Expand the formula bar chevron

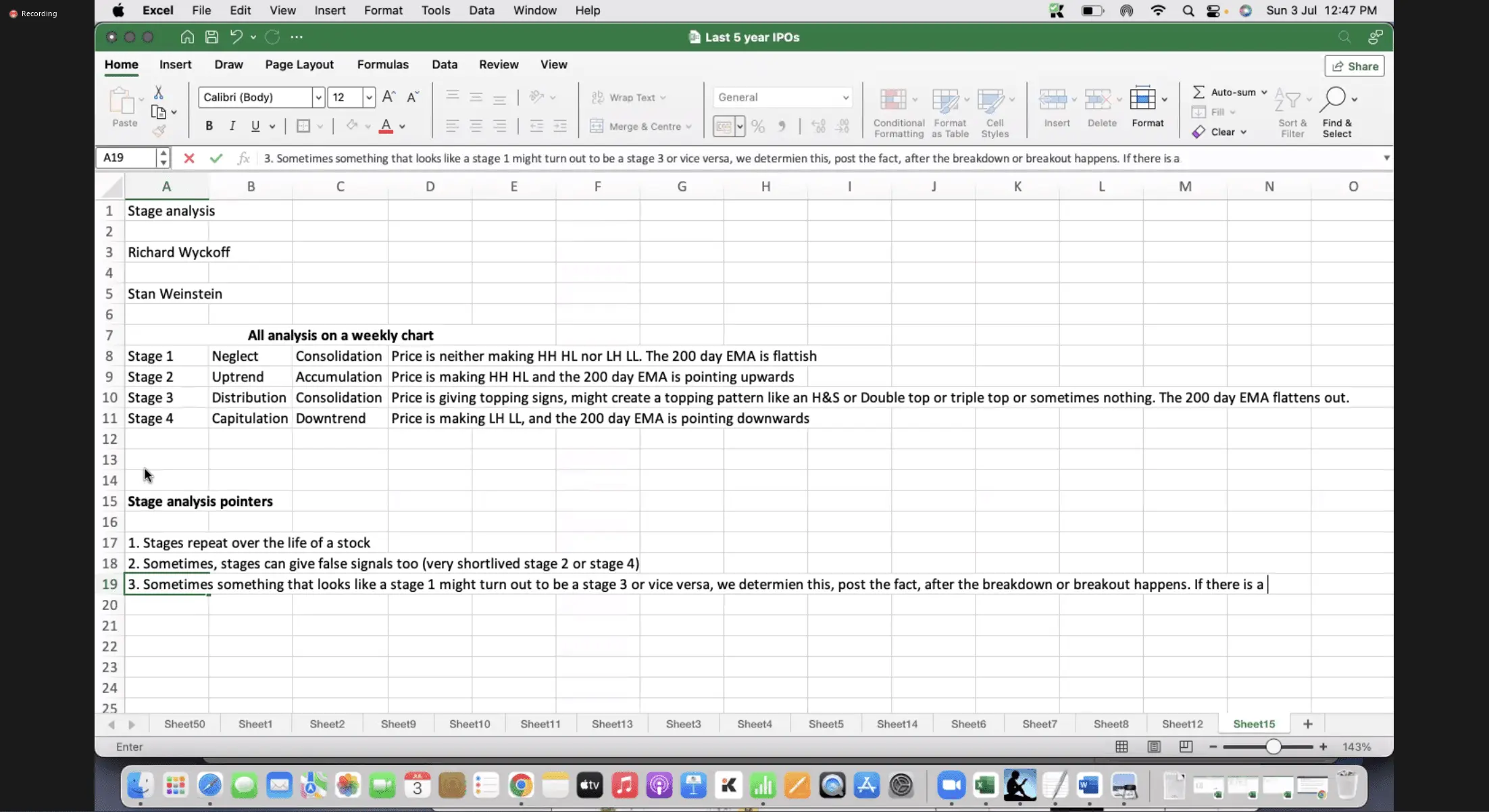[x=1386, y=158]
